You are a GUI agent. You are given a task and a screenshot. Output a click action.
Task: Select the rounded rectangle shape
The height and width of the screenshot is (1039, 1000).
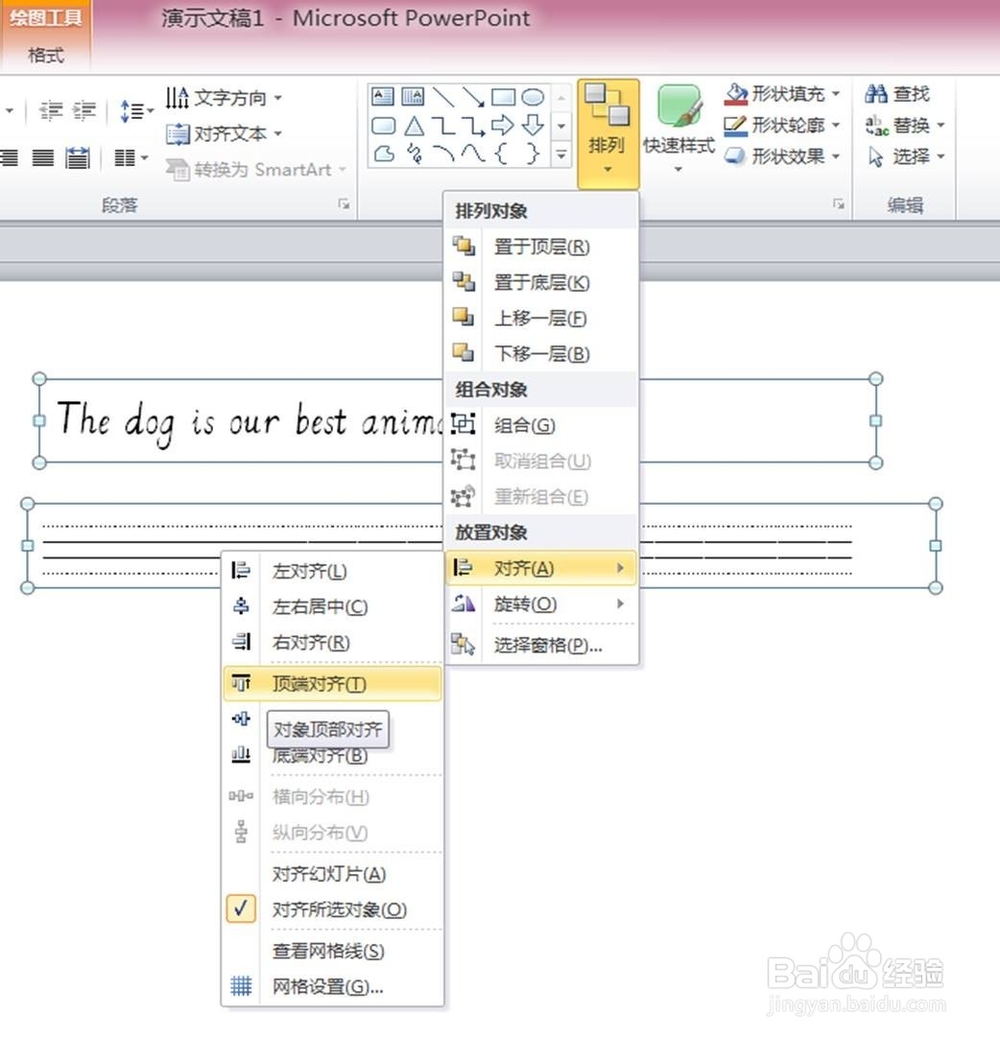(x=384, y=125)
